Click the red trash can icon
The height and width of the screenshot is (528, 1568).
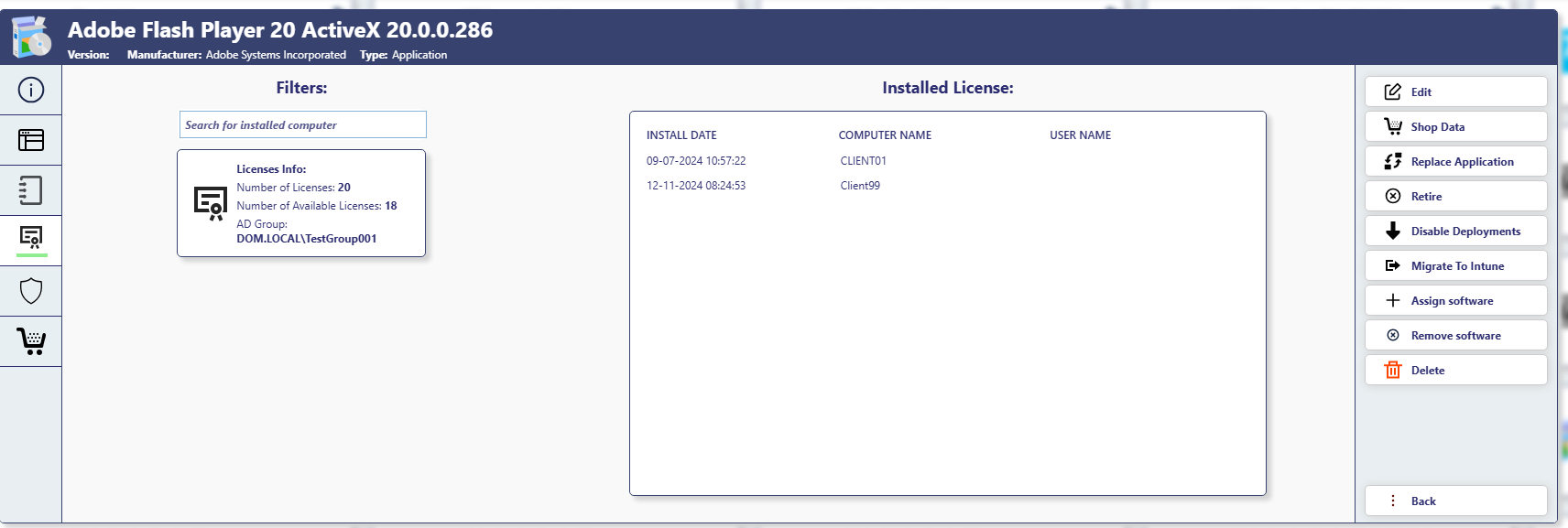coord(1393,370)
